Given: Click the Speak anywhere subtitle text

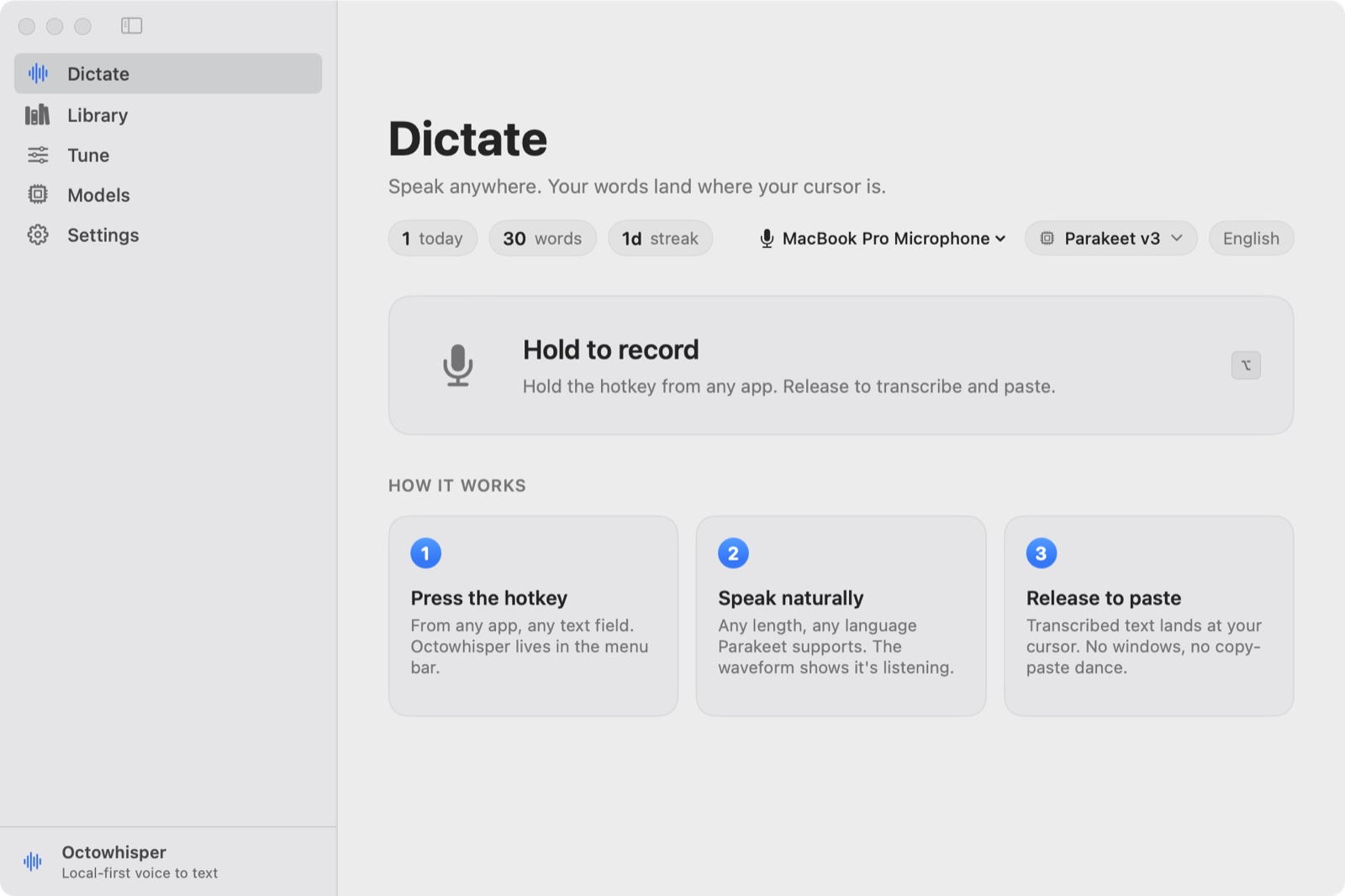Looking at the screenshot, I should (x=637, y=187).
